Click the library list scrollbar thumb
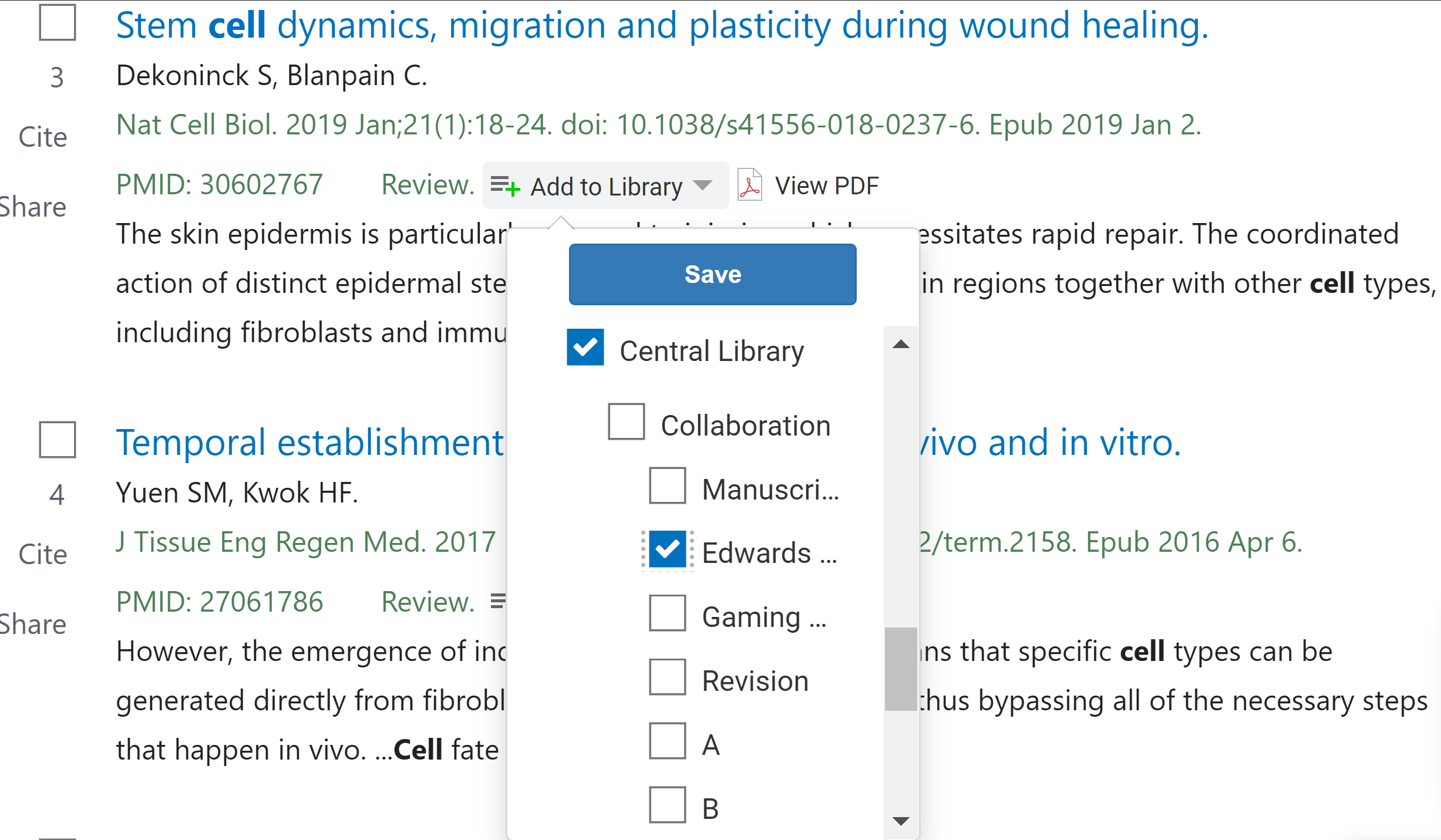Screen dimensions: 1441x840 (x=901, y=669)
